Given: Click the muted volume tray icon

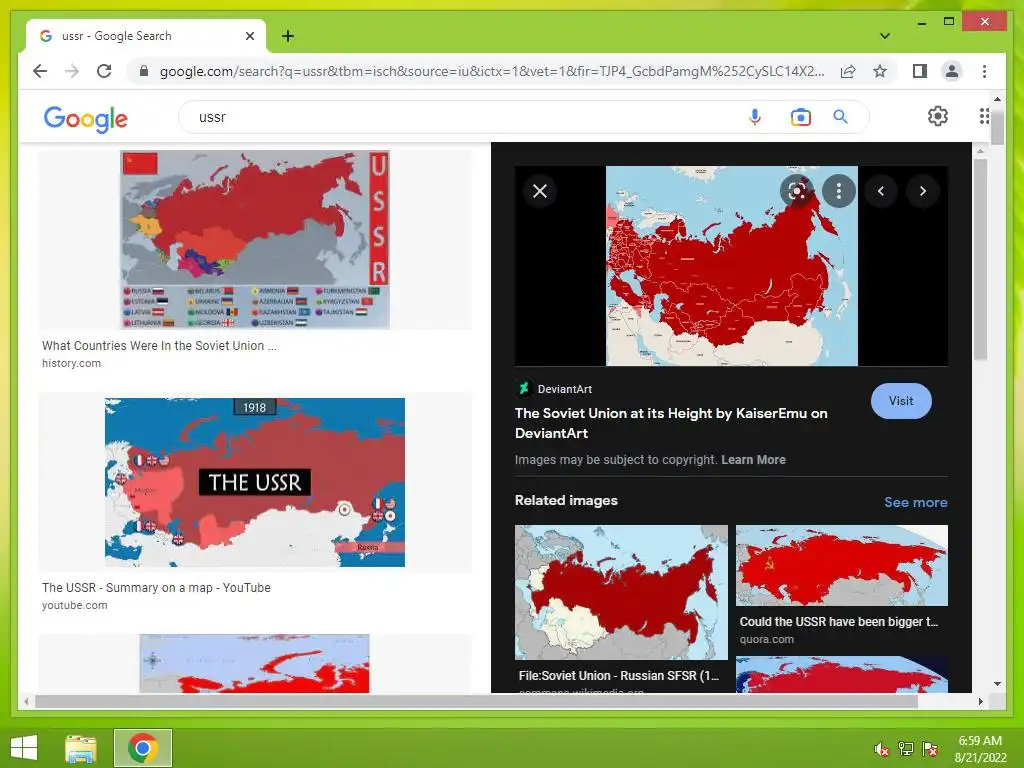Looking at the screenshot, I should [x=881, y=749].
